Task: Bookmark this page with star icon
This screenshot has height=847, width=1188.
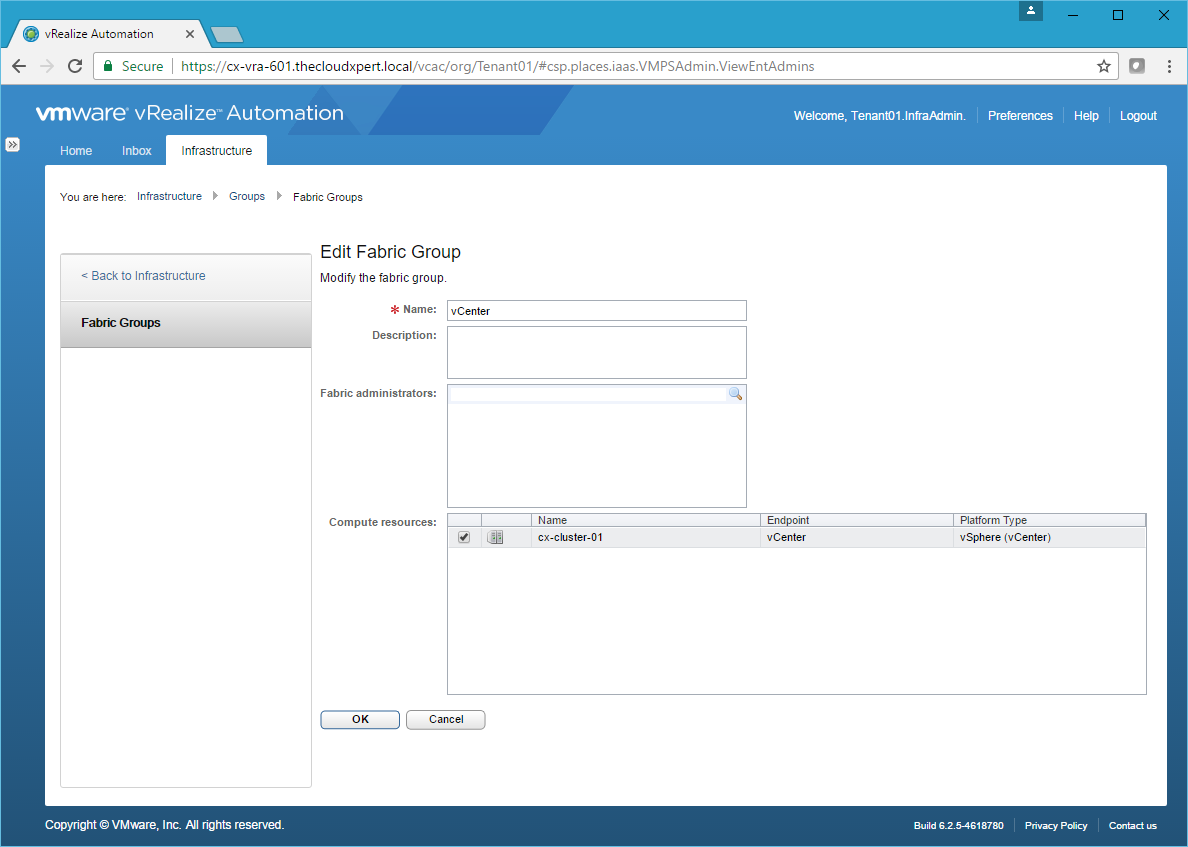Action: pyautogui.click(x=1104, y=66)
